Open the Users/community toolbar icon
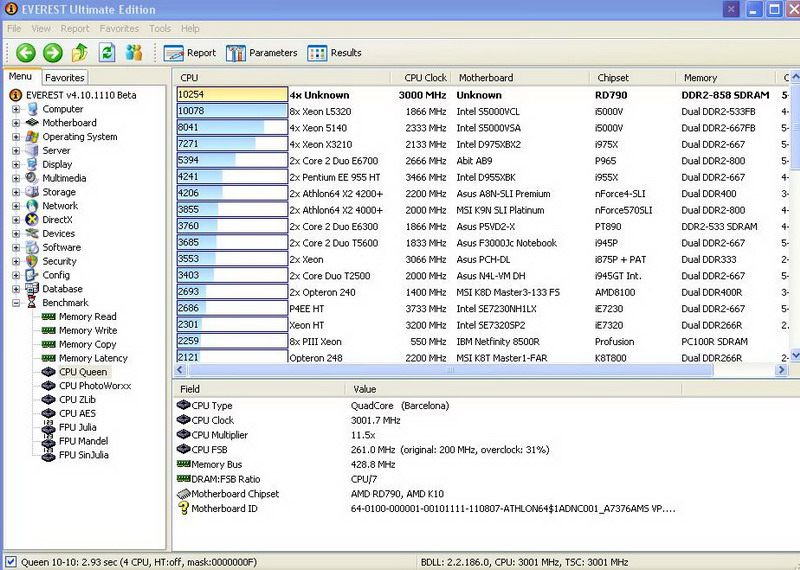The height and width of the screenshot is (570, 800). (x=134, y=52)
